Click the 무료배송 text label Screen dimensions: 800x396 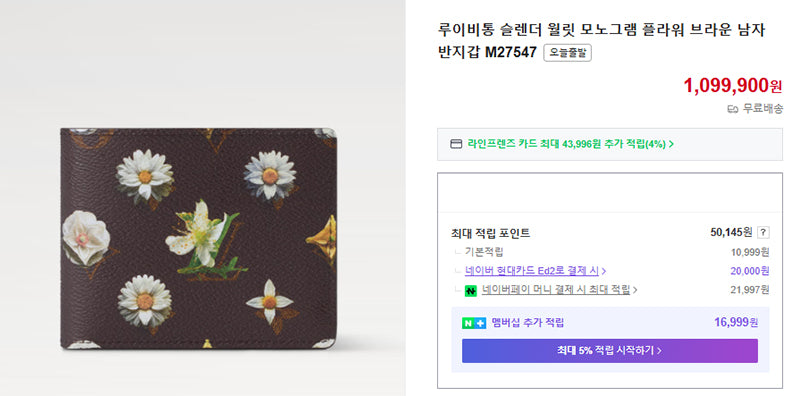click(762, 109)
